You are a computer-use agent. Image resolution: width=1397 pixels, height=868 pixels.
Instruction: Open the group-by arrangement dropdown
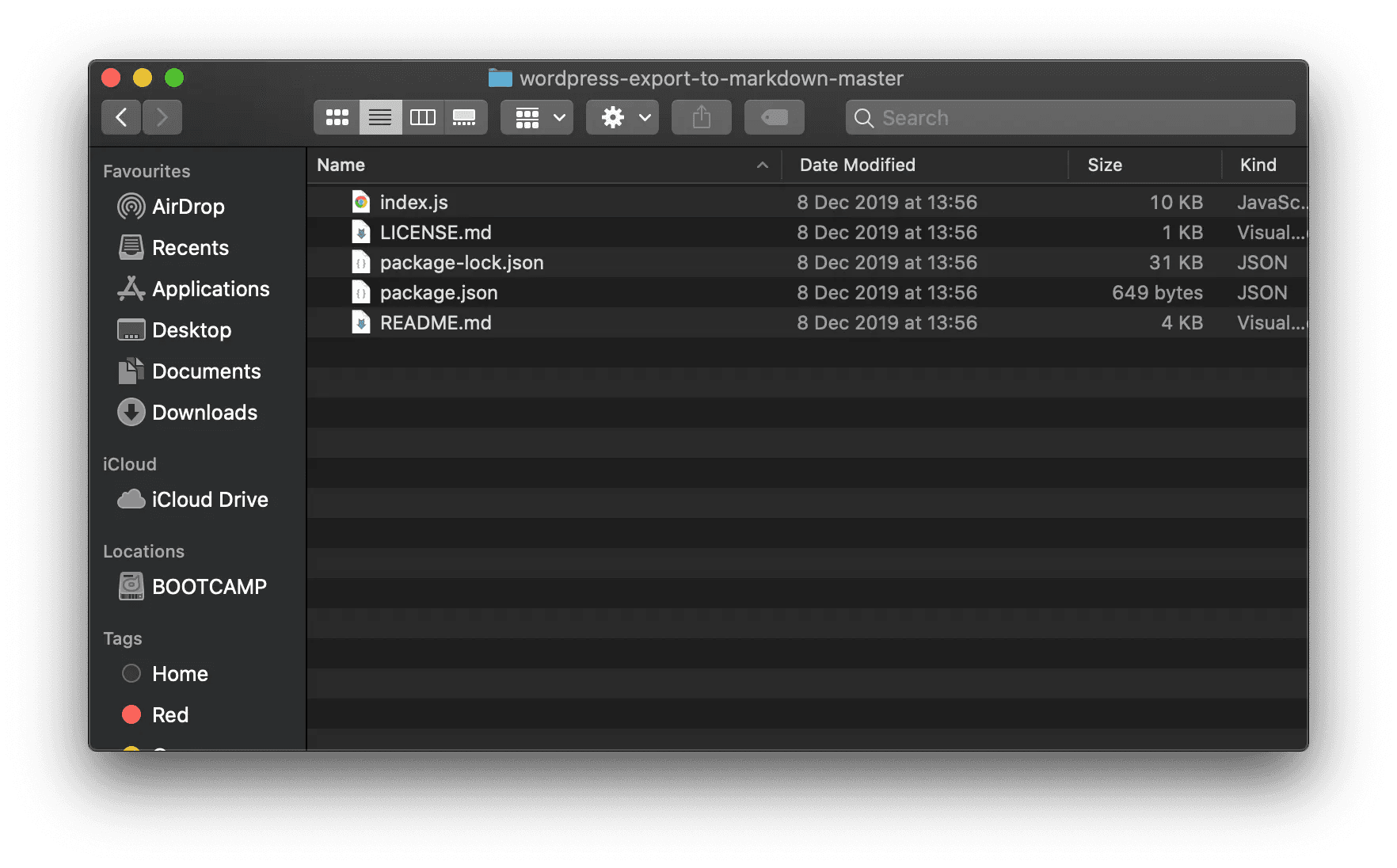[x=537, y=117]
